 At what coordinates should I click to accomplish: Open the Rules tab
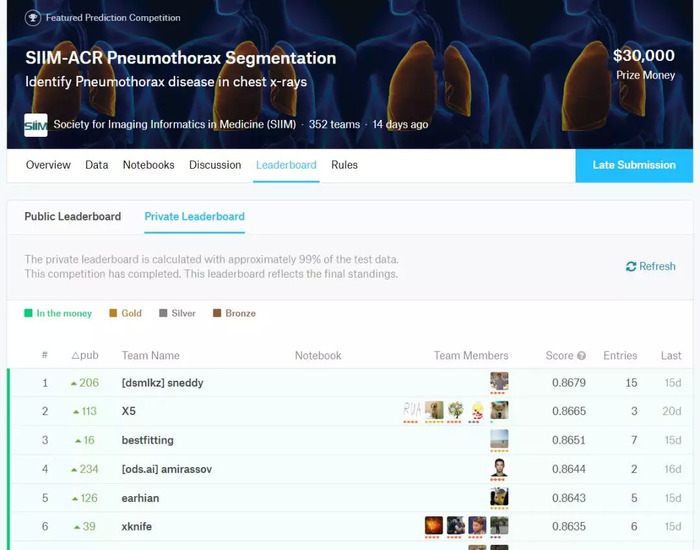click(x=344, y=165)
